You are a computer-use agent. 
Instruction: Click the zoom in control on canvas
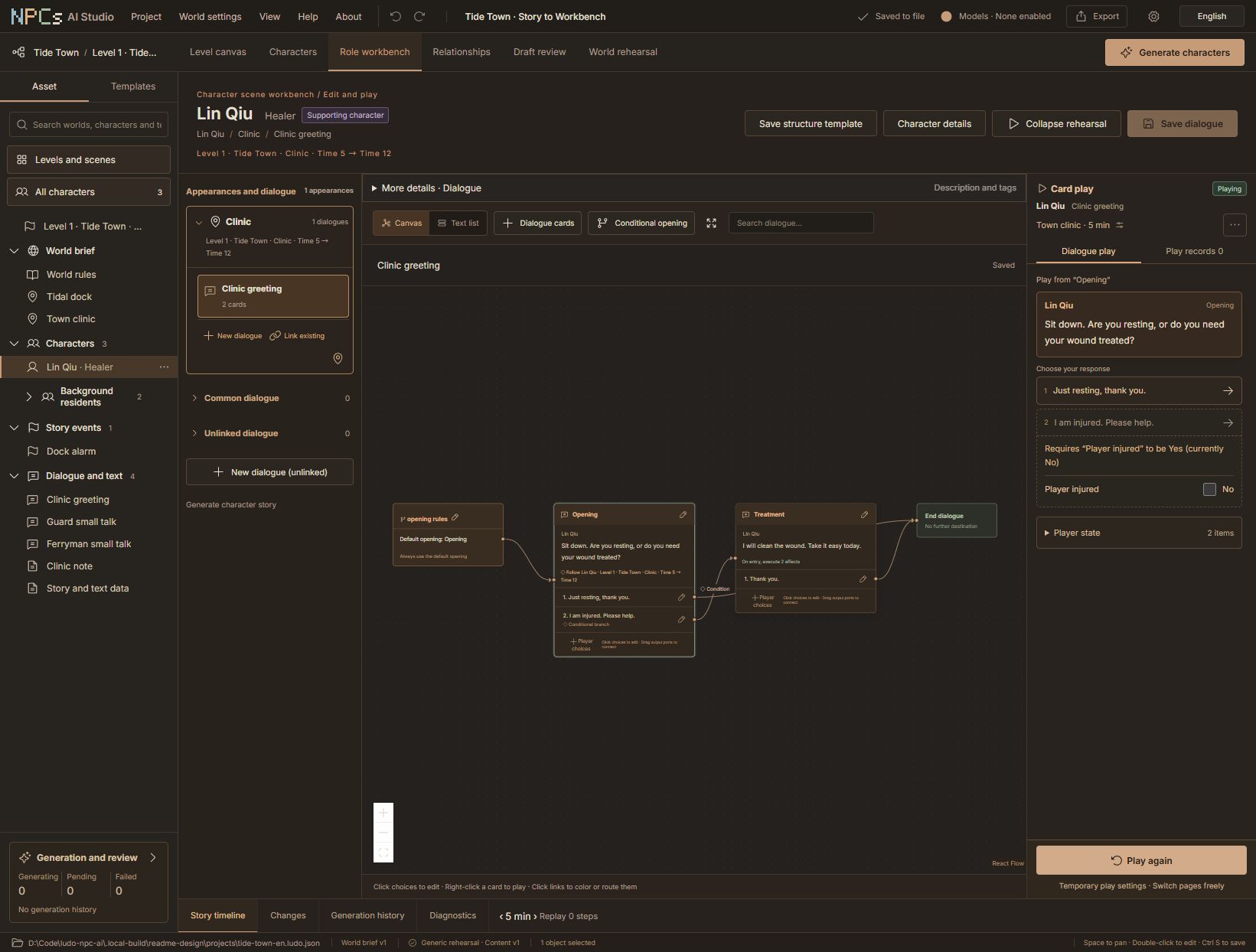(383, 813)
